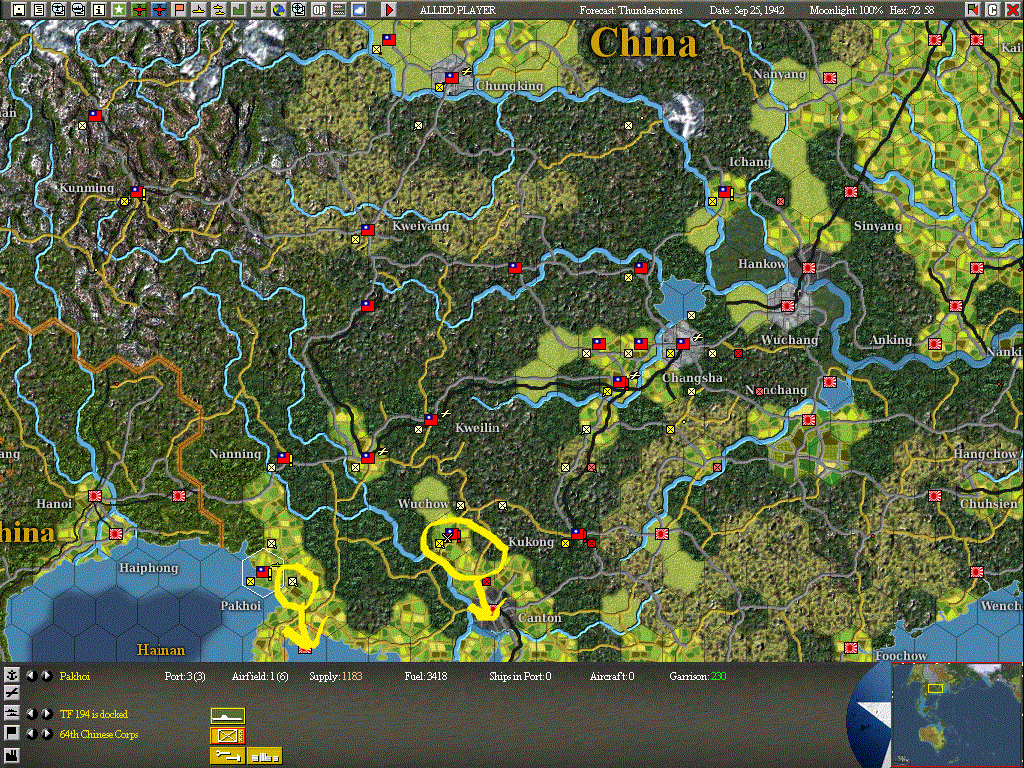Click the OP toolbar button
The height and width of the screenshot is (768, 1024).
click(x=319, y=9)
